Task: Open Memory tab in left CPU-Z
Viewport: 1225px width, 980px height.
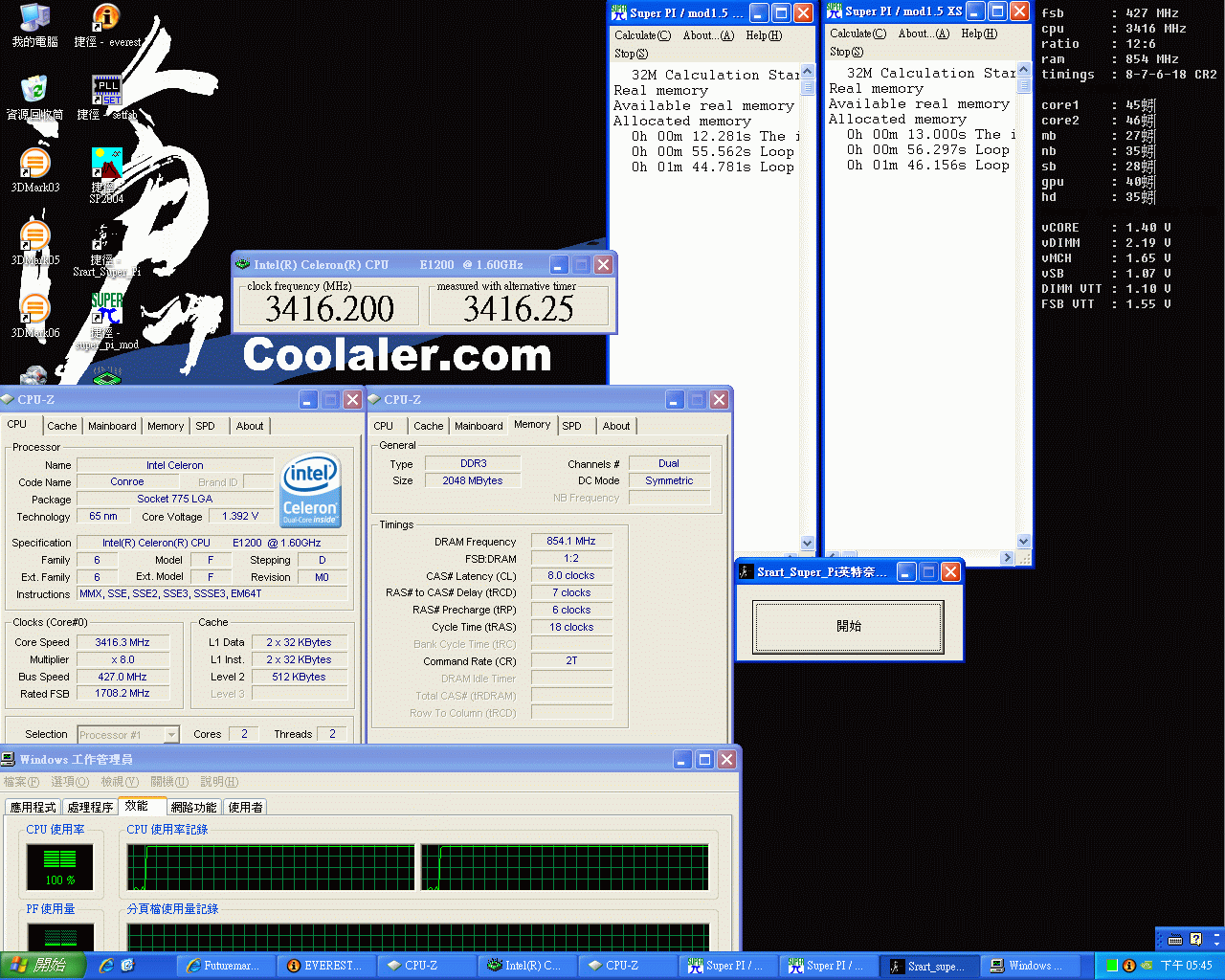Action: [x=166, y=426]
